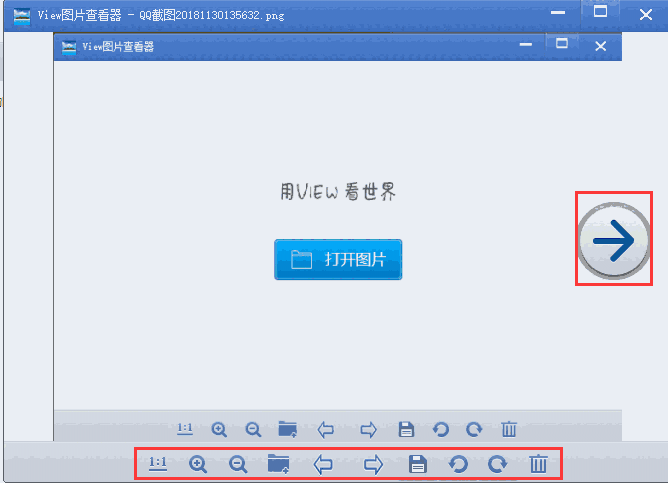This screenshot has width=668, height=483.
Task: Rotate counterclockwise in outer window toolbar
Action: point(458,464)
